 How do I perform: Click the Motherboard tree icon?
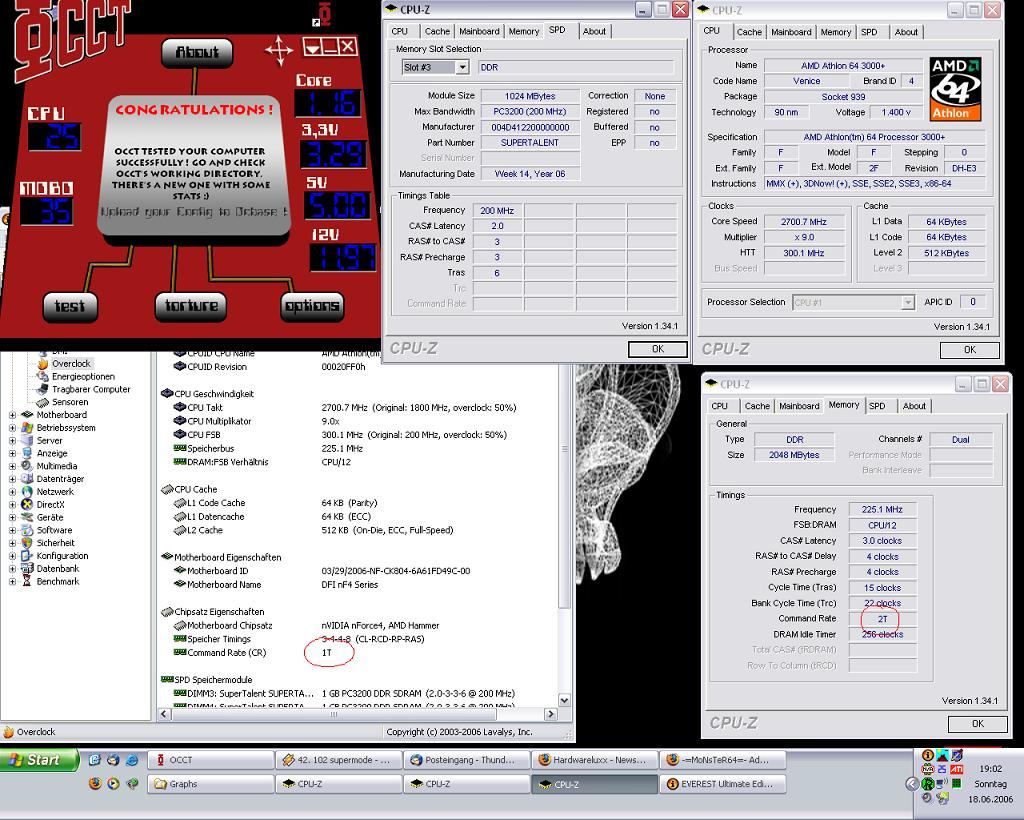[x=27, y=415]
